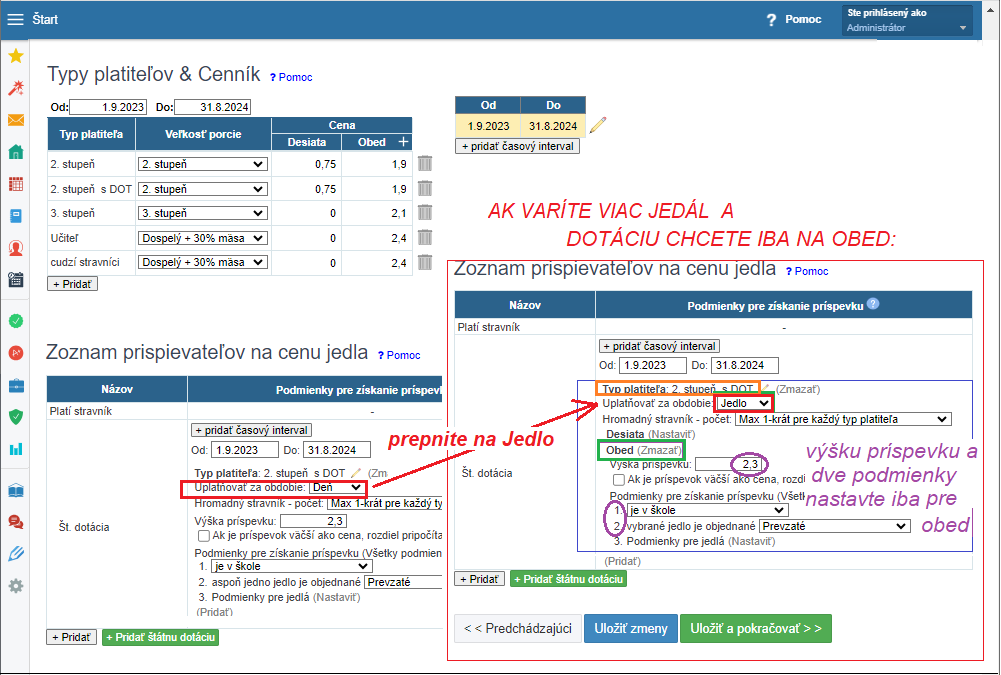Open the Štart menu title
The image size is (1001, 675).
[45, 20]
